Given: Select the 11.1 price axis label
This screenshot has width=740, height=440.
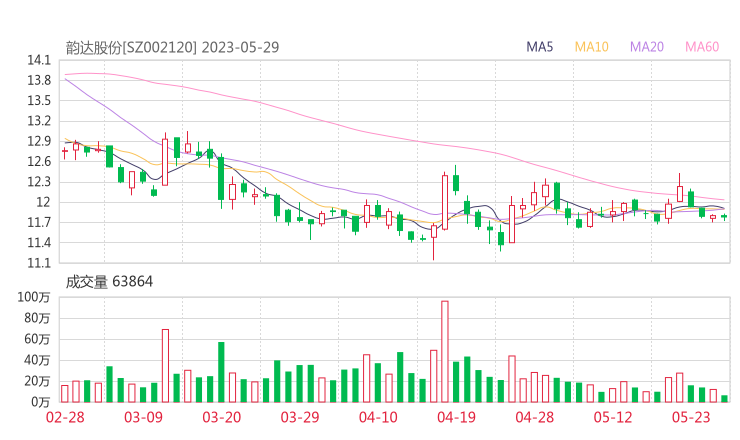Looking at the screenshot, I should point(39,263).
